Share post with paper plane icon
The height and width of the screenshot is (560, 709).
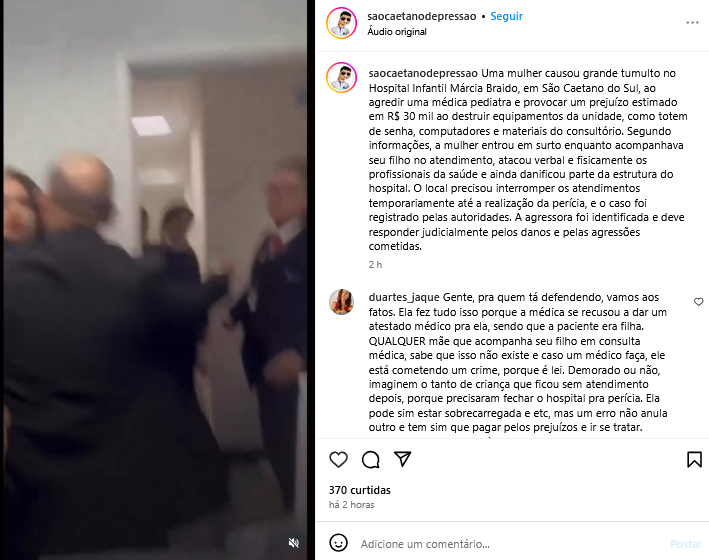pos(402,459)
